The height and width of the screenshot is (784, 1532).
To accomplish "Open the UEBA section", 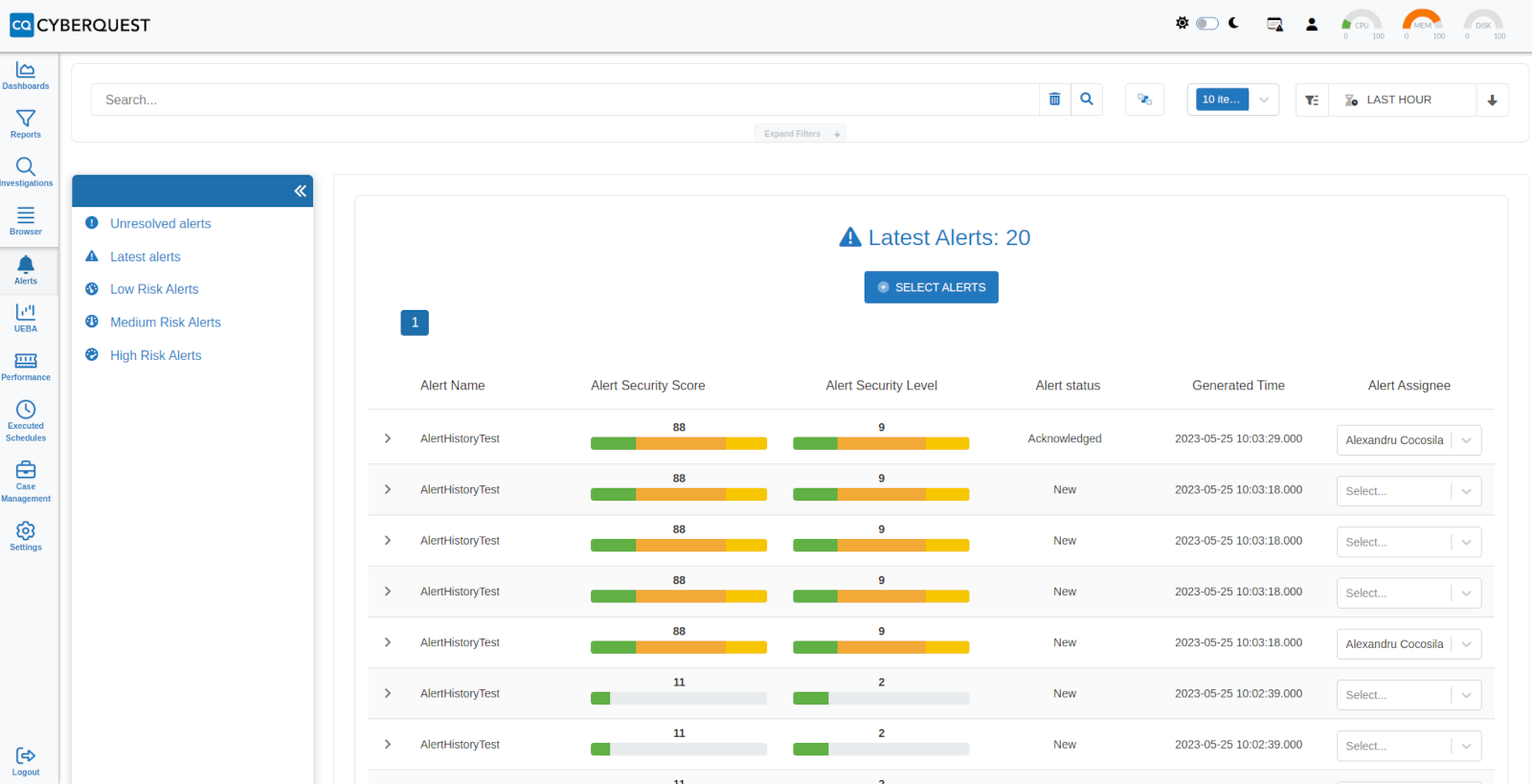I will (26, 319).
